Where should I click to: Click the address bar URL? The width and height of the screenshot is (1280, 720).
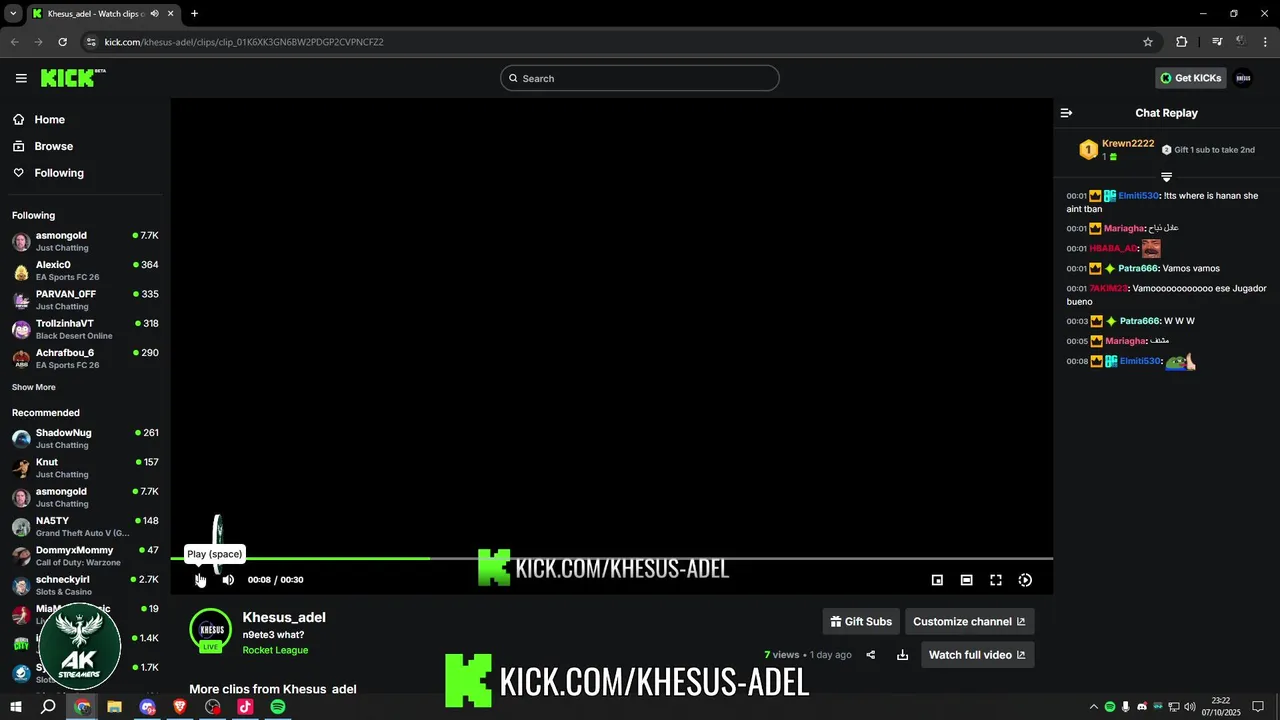tap(244, 42)
